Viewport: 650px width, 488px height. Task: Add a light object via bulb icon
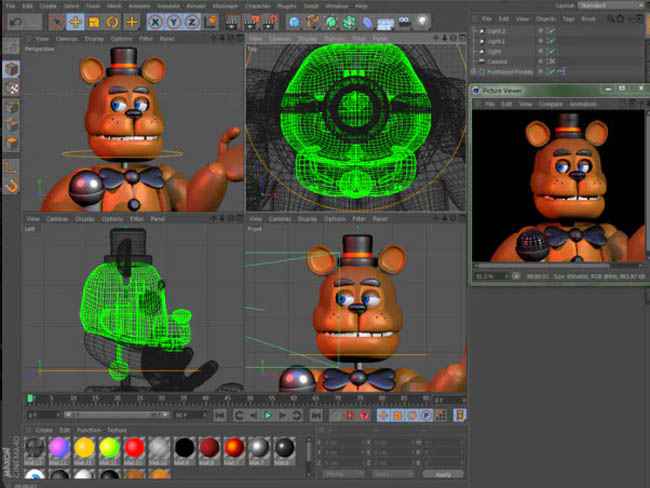422,22
